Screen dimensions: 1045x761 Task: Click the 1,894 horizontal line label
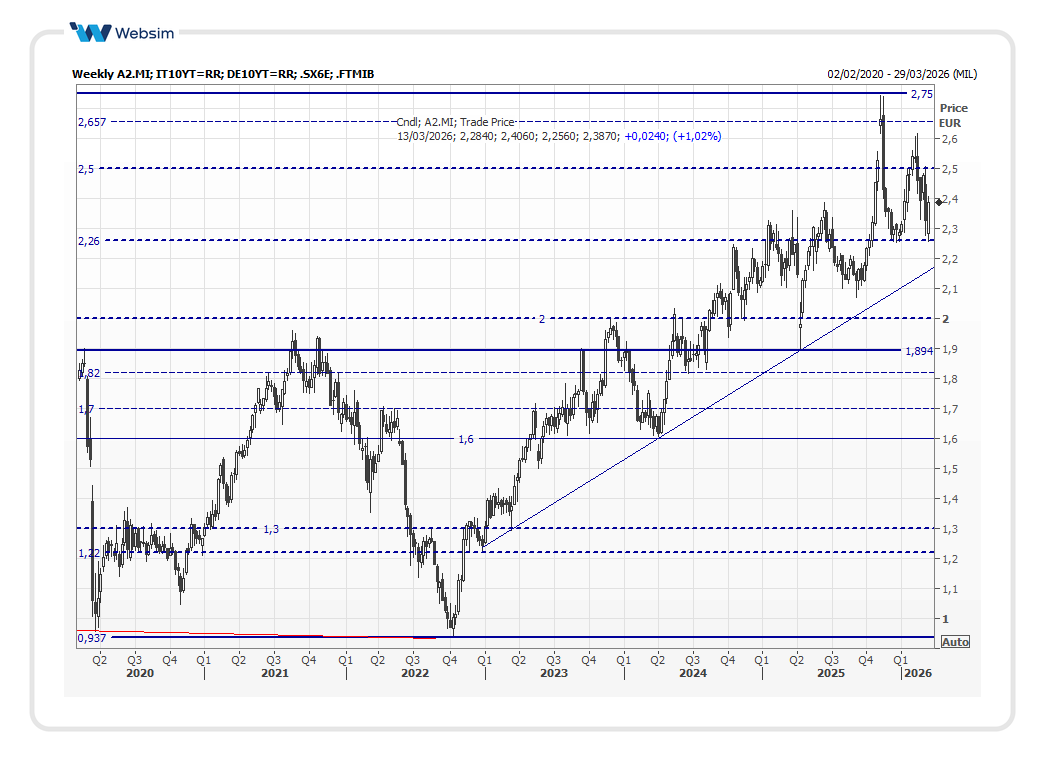click(918, 351)
